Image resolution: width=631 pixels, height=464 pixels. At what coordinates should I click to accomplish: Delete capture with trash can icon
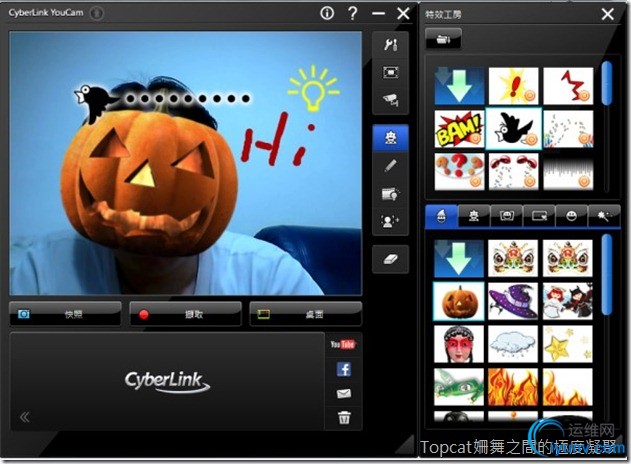[344, 417]
